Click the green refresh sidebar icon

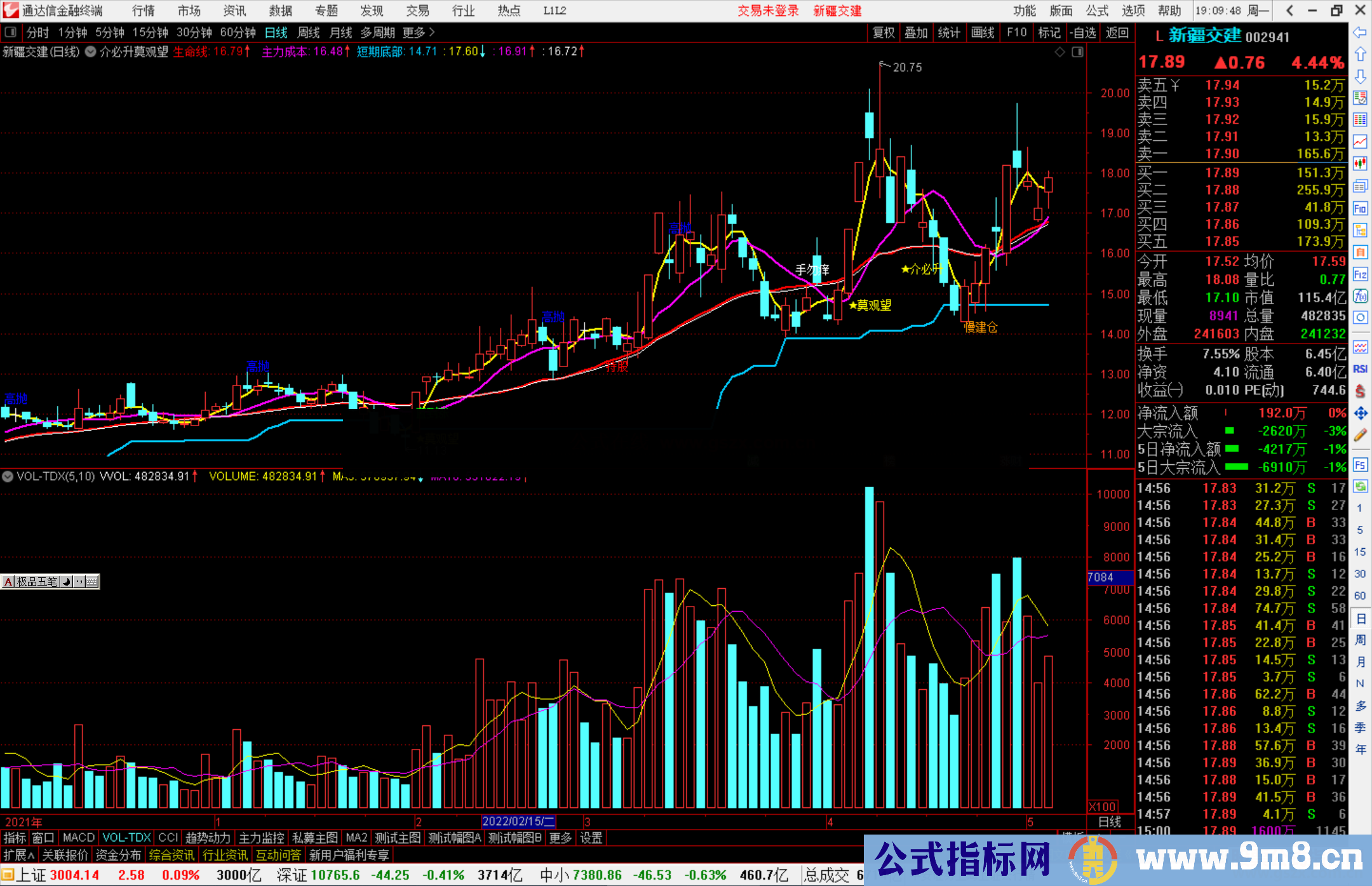1360,487
